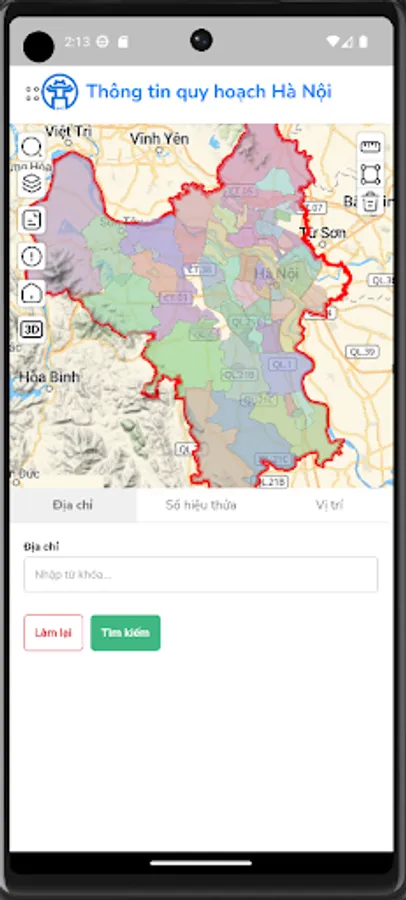
Task: Switch to the Vị trí tab
Action: pos(329,505)
